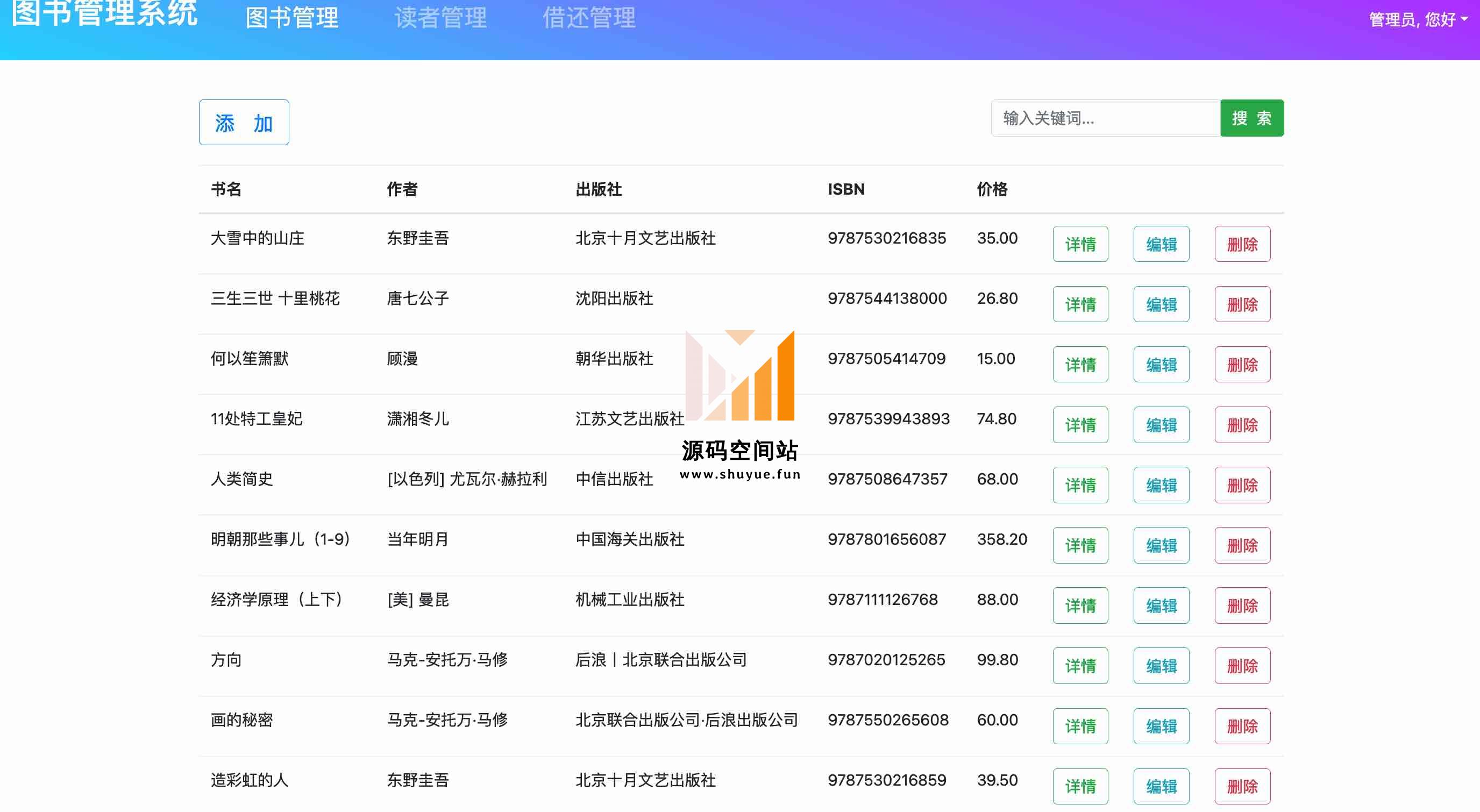The width and height of the screenshot is (1480, 812).
Task: Click 删除 in the 人类简史 row
Action: [x=1242, y=485]
